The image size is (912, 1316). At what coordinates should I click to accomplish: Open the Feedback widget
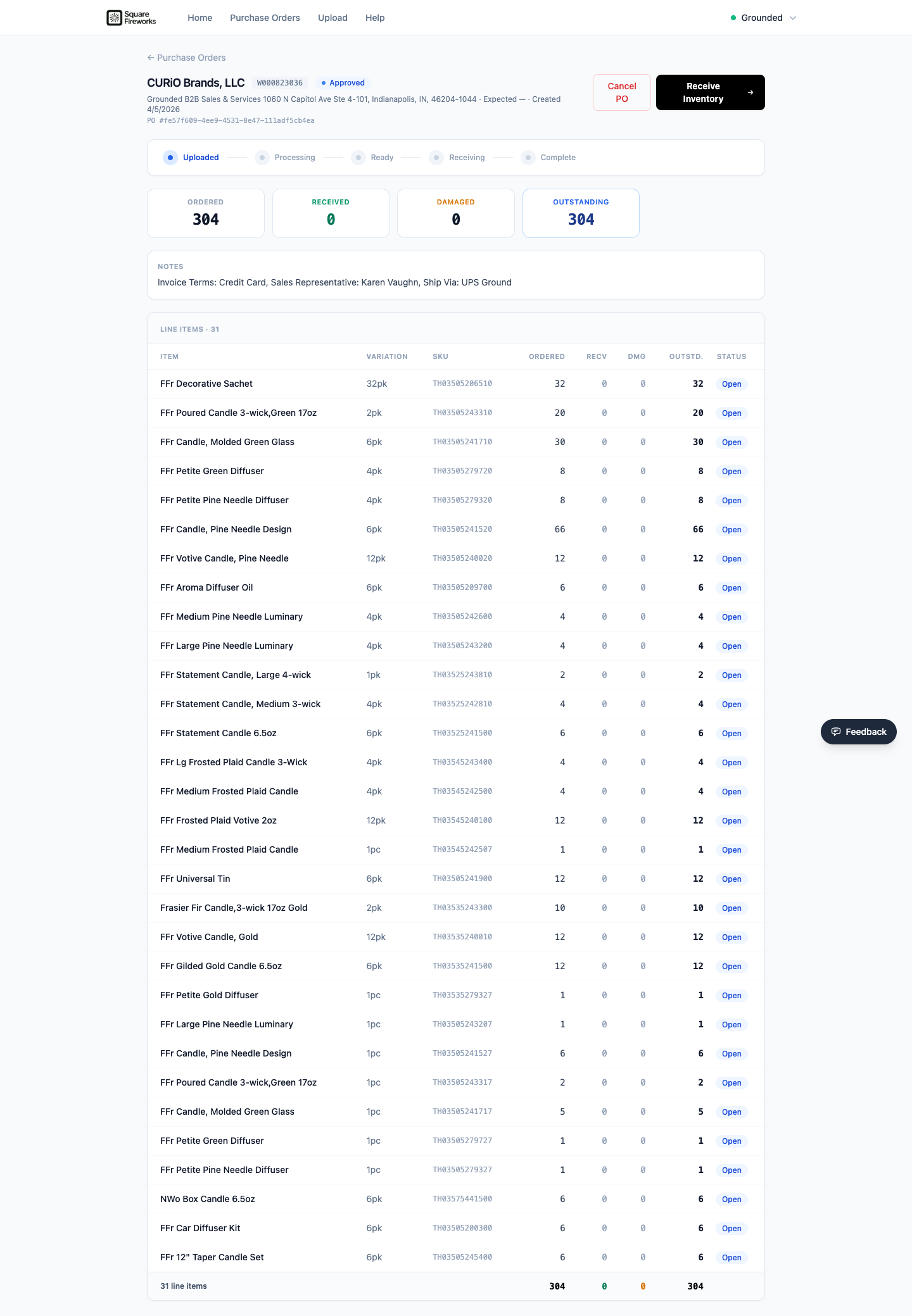click(859, 732)
